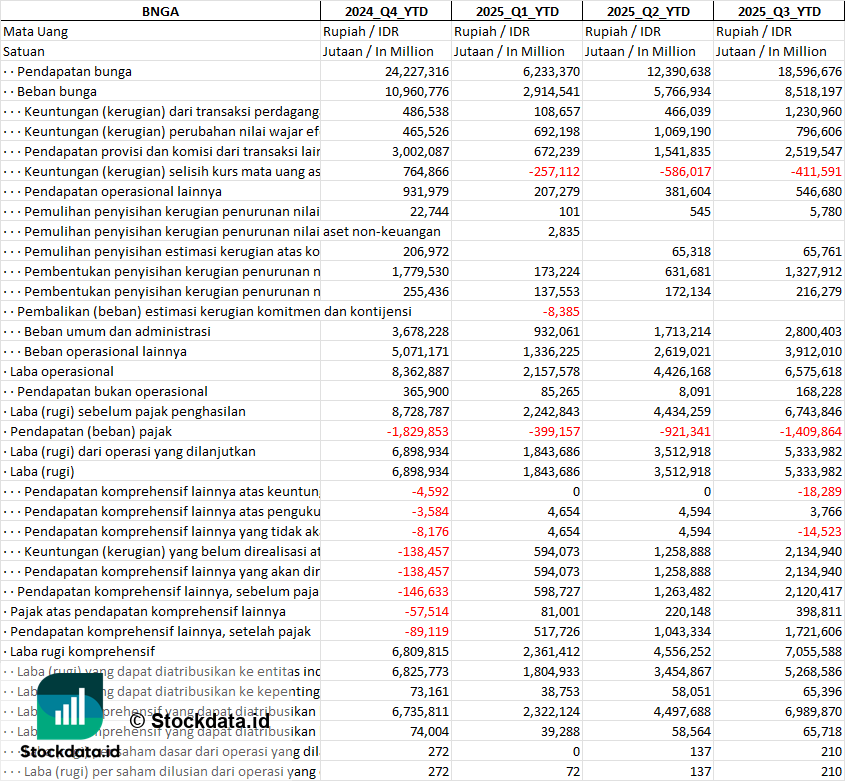
Task: Click the value 5,071,171
Action: [x=420, y=351]
